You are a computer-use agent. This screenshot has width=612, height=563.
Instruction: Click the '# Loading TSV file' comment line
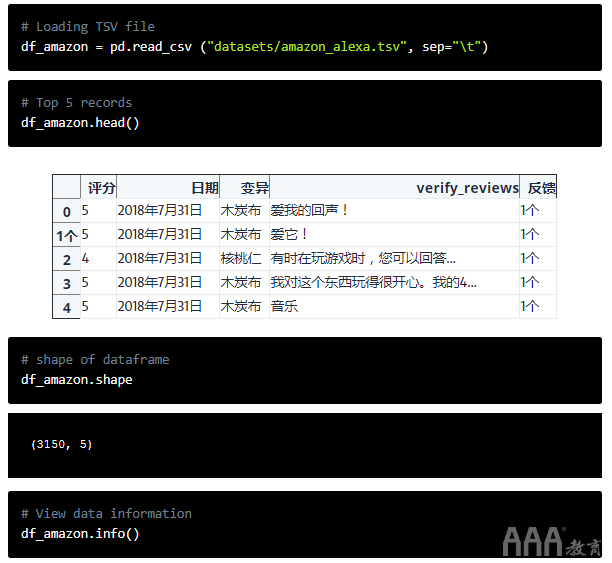(x=88, y=27)
